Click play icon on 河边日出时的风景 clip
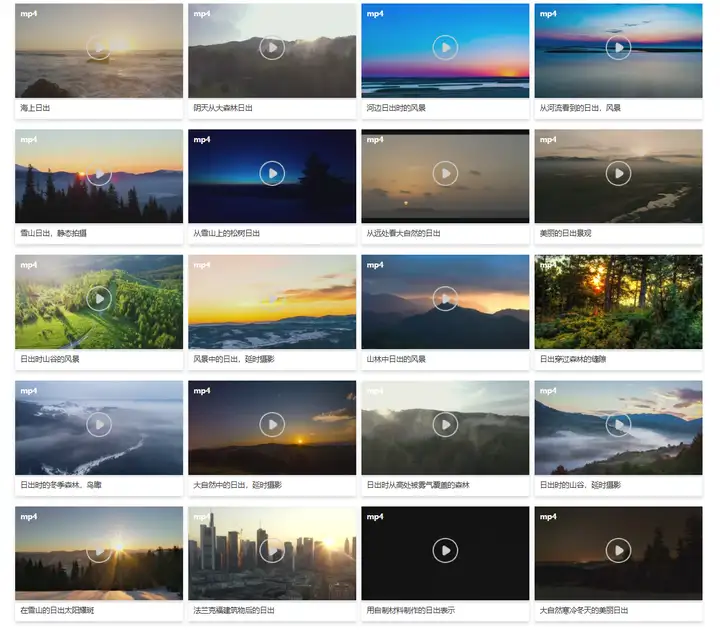This screenshot has height=630, width=720. click(x=445, y=47)
